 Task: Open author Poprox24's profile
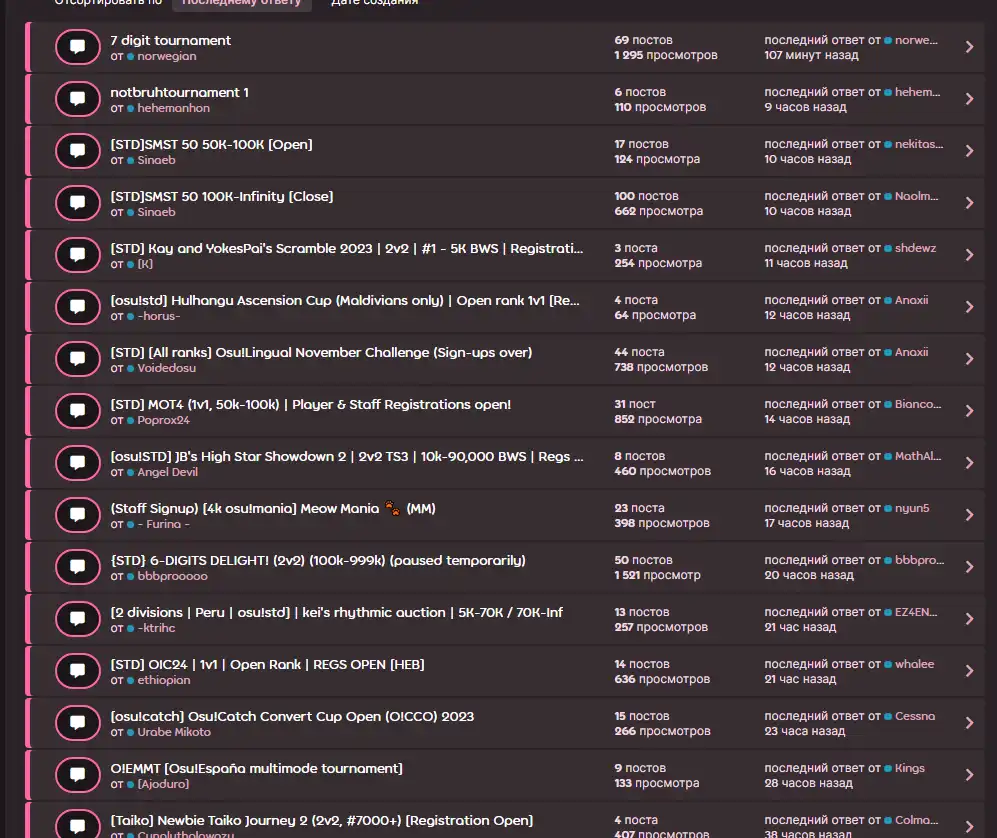pos(163,420)
